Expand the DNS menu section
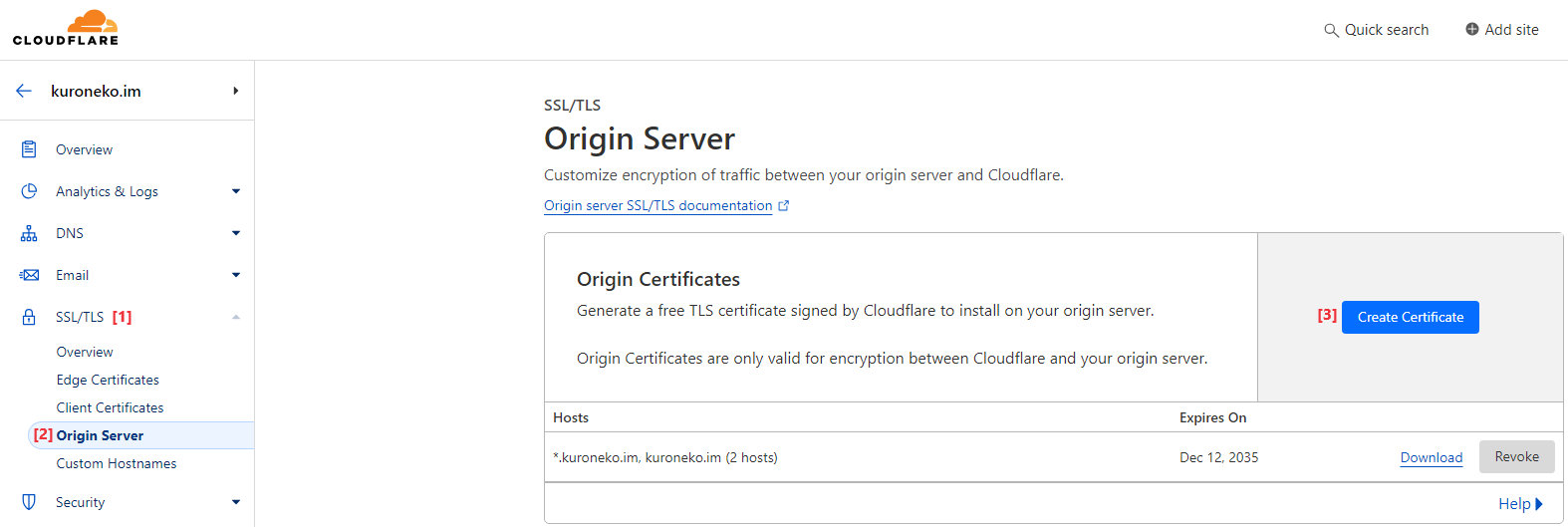The image size is (1568, 527). 236,233
